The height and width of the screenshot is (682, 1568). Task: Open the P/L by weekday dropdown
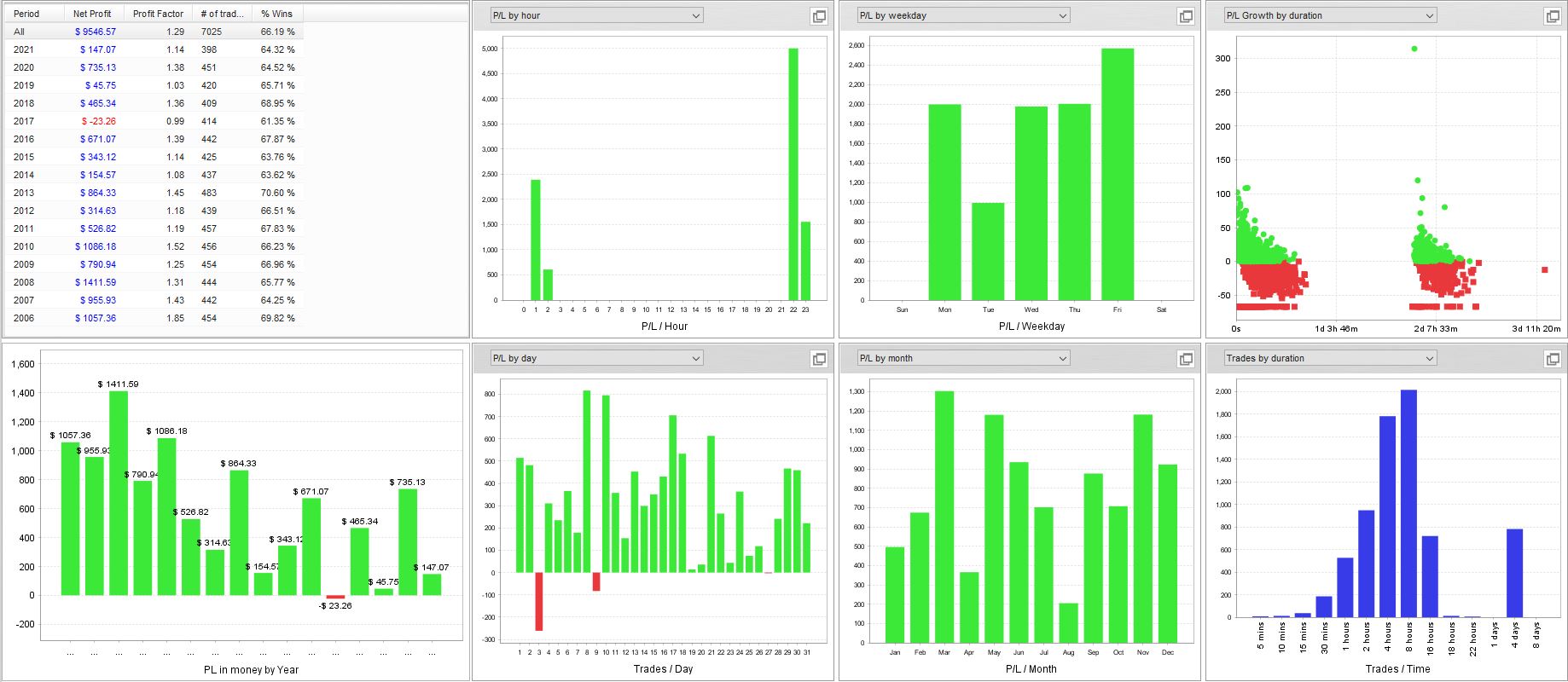point(963,15)
